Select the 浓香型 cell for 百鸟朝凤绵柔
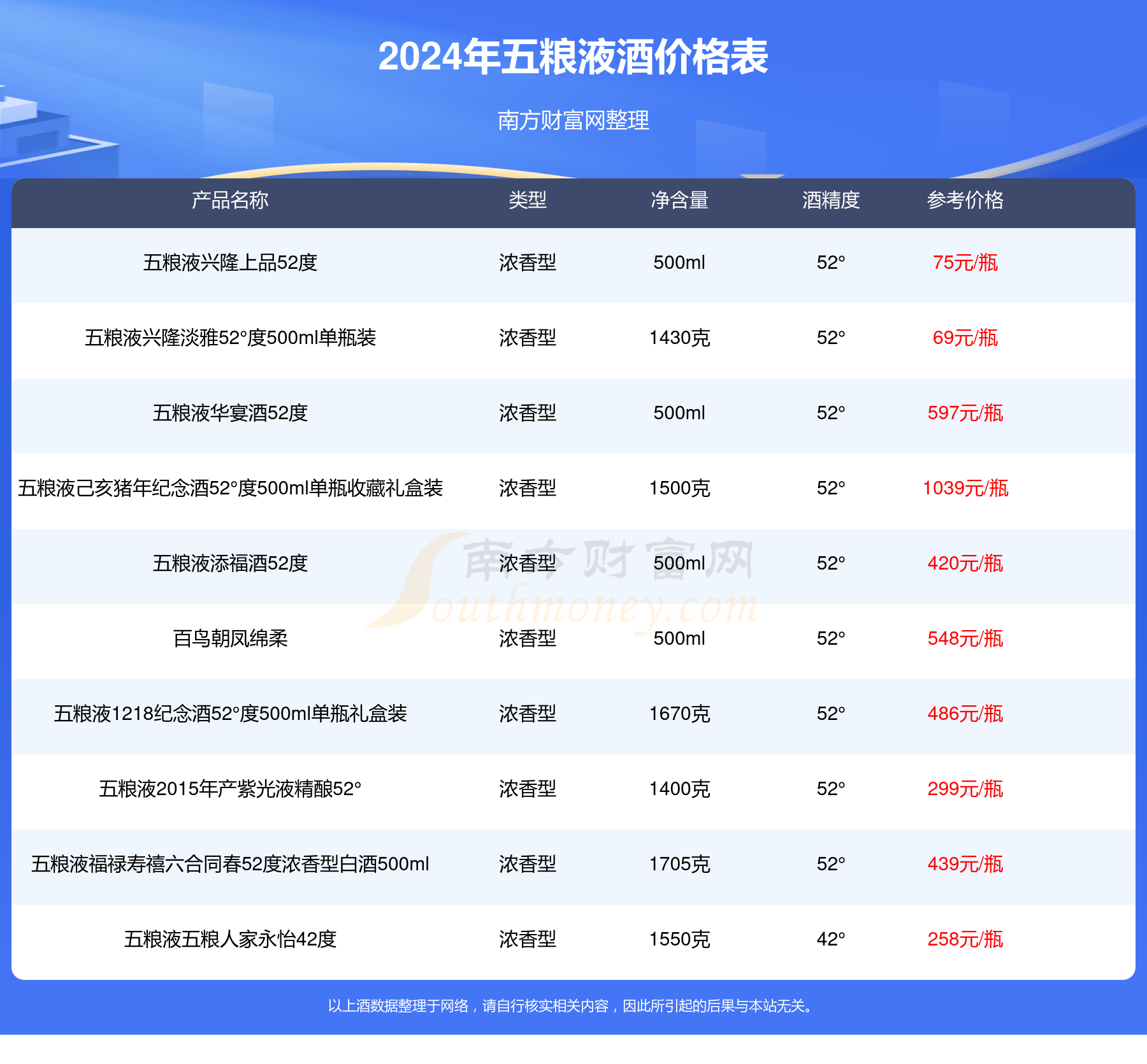 [x=528, y=638]
